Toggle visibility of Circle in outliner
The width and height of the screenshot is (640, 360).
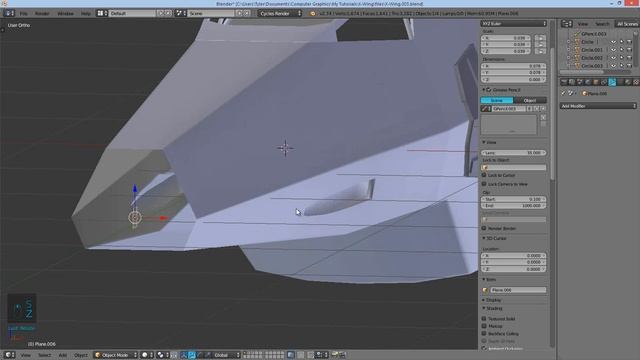point(613,42)
